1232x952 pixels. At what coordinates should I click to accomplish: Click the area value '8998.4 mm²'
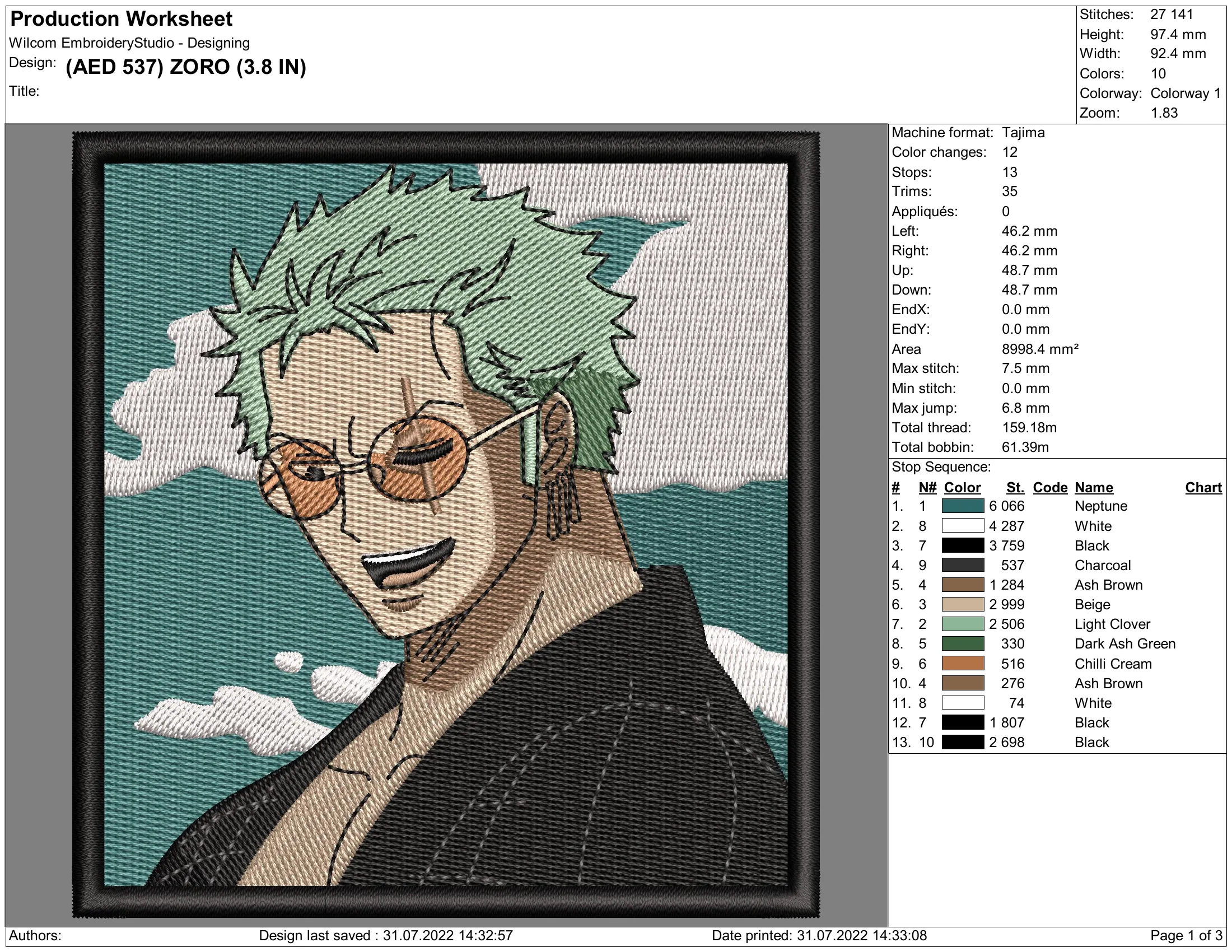coord(1040,349)
